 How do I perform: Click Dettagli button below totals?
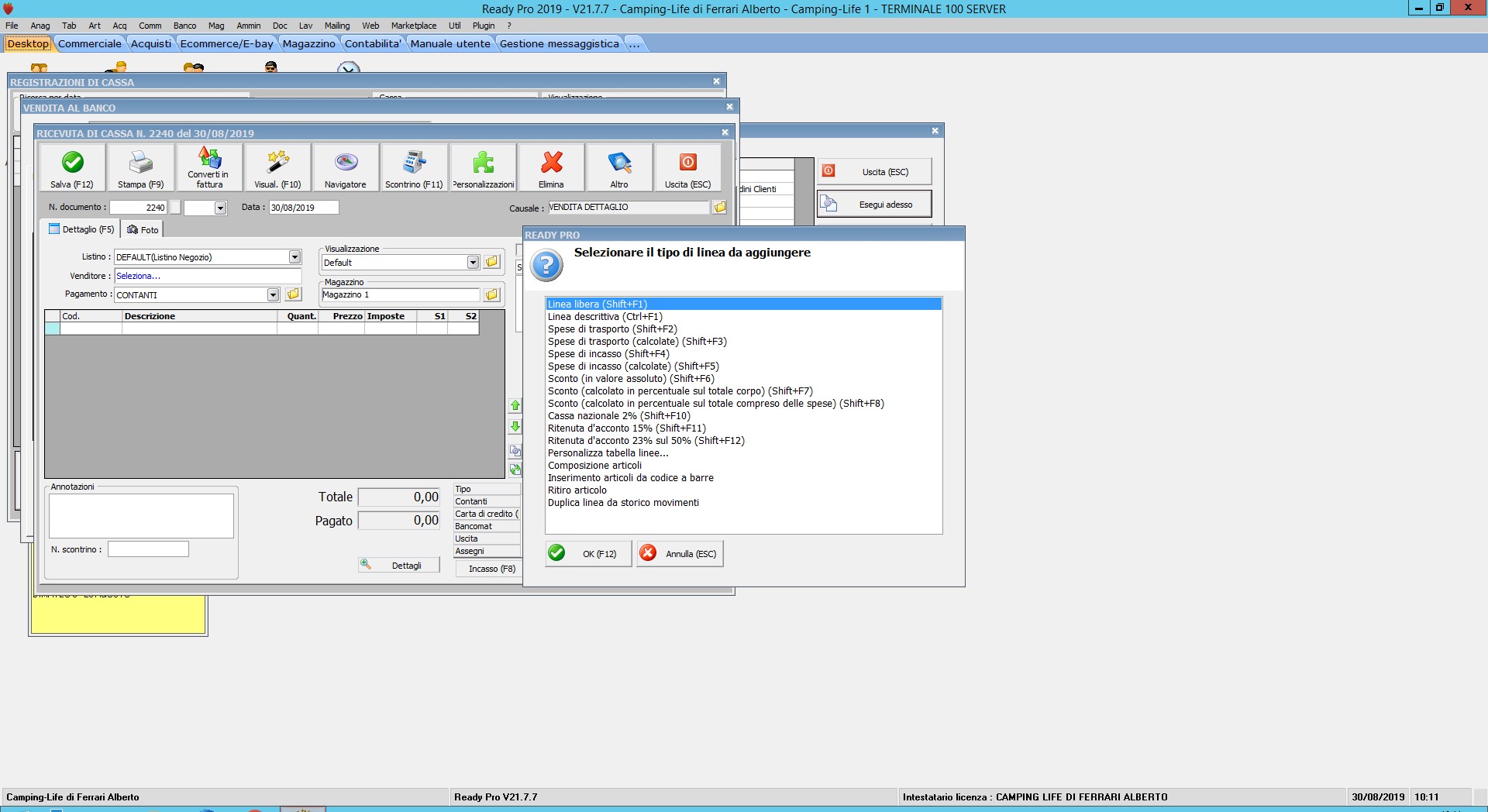398,566
